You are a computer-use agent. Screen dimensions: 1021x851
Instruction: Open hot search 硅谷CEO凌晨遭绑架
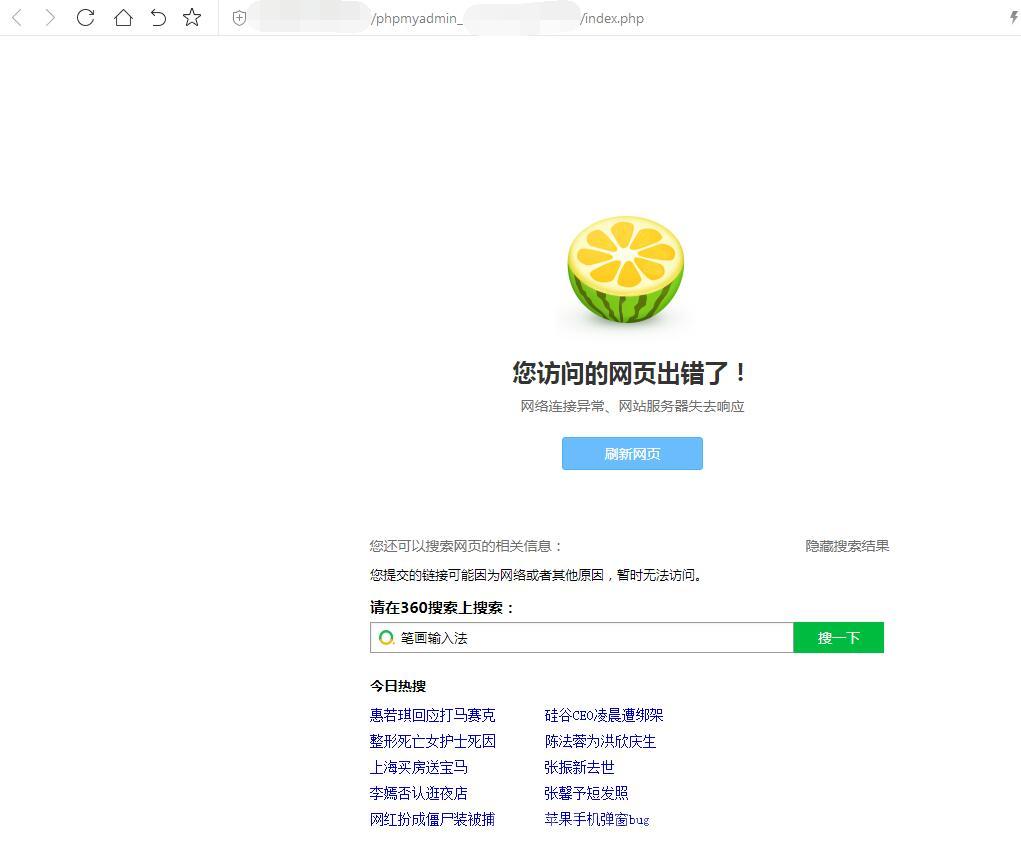603,715
